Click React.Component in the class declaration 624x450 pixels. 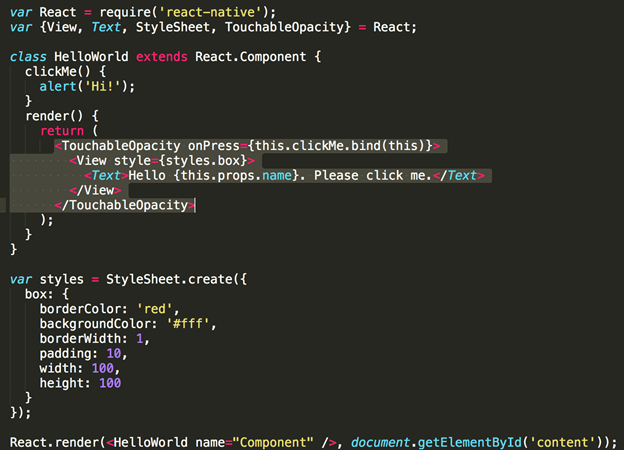[250, 56]
